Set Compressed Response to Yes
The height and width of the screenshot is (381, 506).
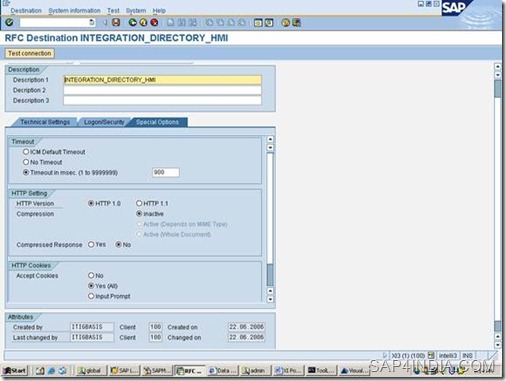point(91,244)
